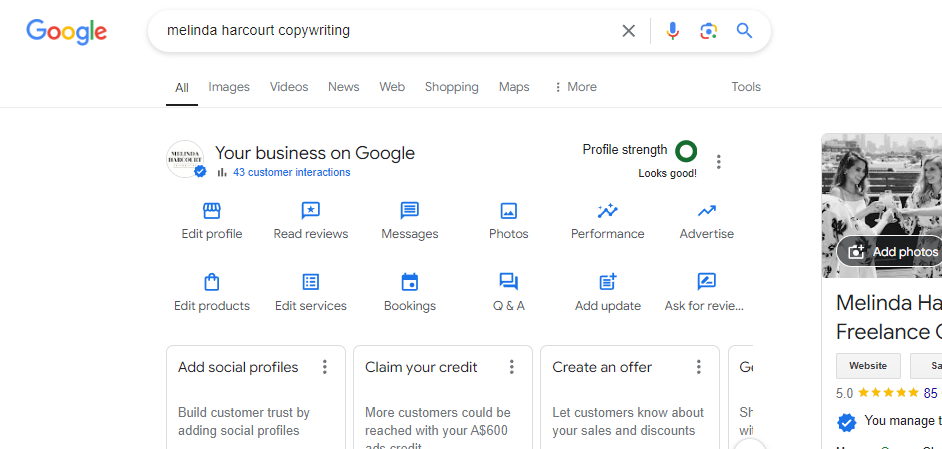The width and height of the screenshot is (942, 449).
Task: Click the Add social profiles card title
Action: point(238,367)
